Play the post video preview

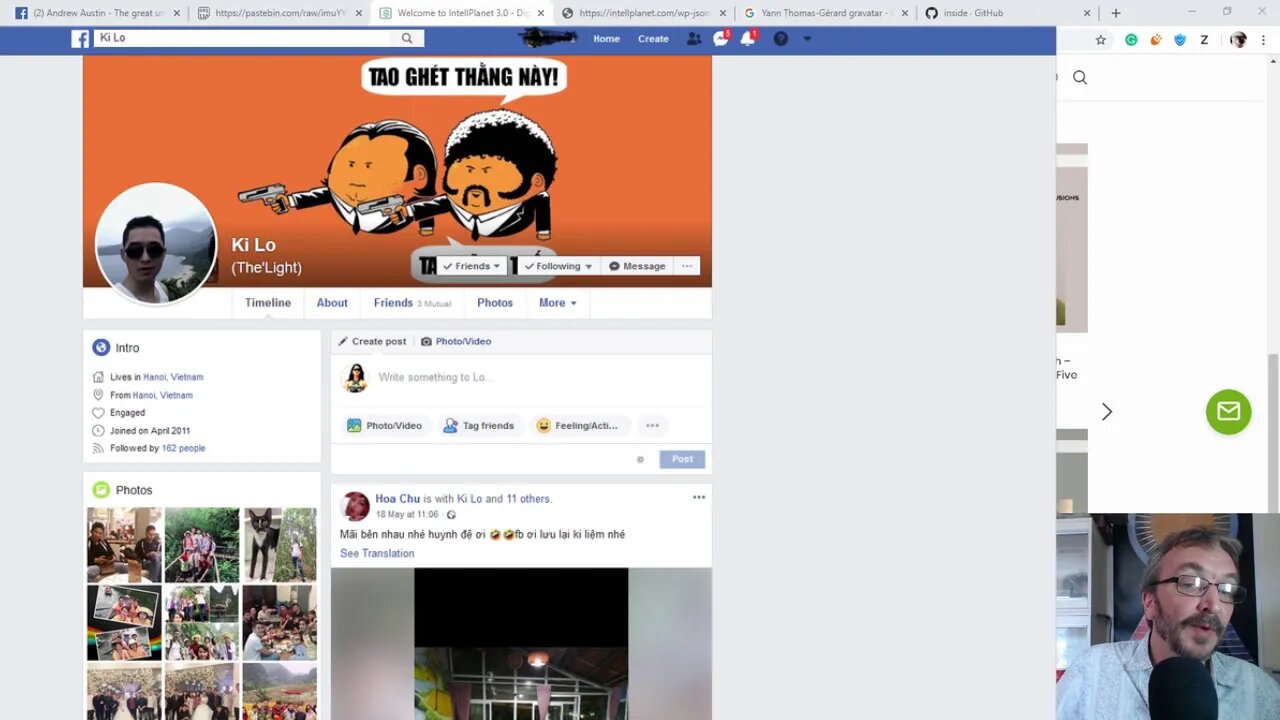(521, 644)
